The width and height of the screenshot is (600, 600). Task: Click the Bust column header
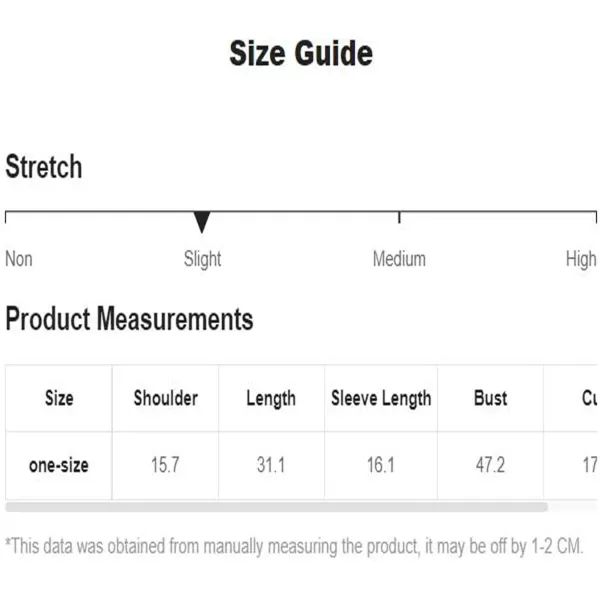490,398
